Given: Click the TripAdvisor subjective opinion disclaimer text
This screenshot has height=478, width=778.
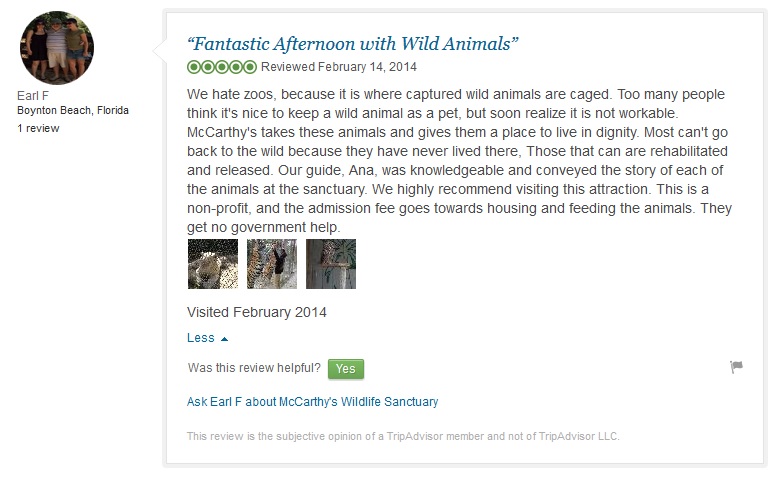Looking at the screenshot, I should click(403, 436).
